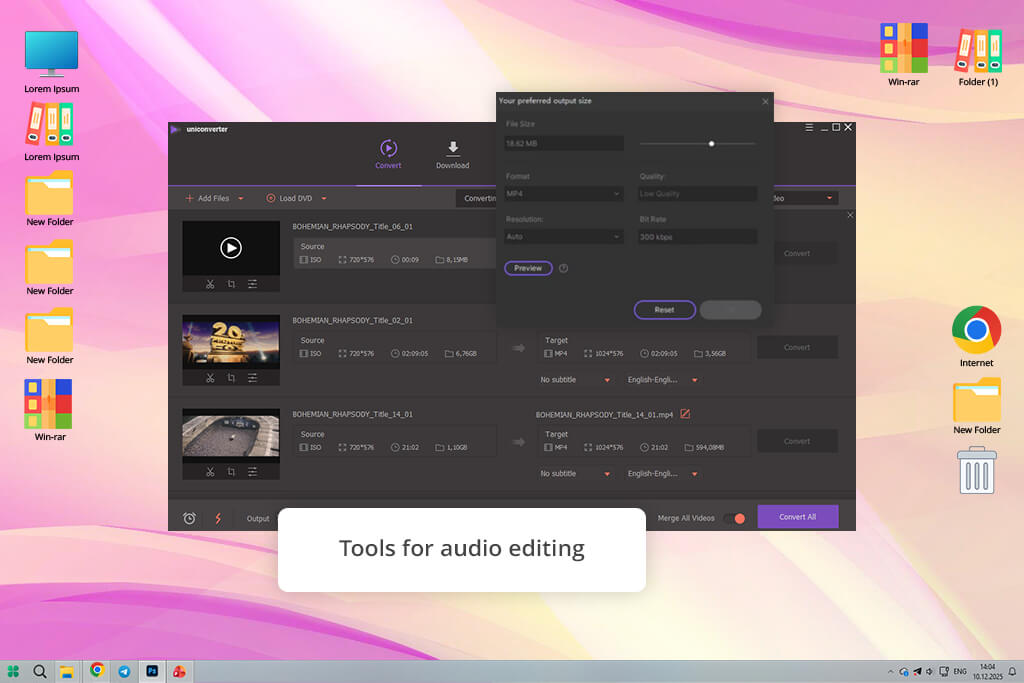Remove Title_06_01 with the row's X
Viewport: 1024px width, 683px height.
click(850, 215)
